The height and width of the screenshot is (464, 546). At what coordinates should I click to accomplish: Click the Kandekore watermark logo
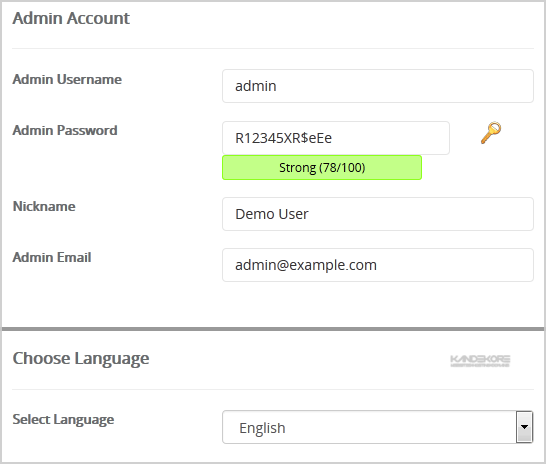click(x=480, y=361)
